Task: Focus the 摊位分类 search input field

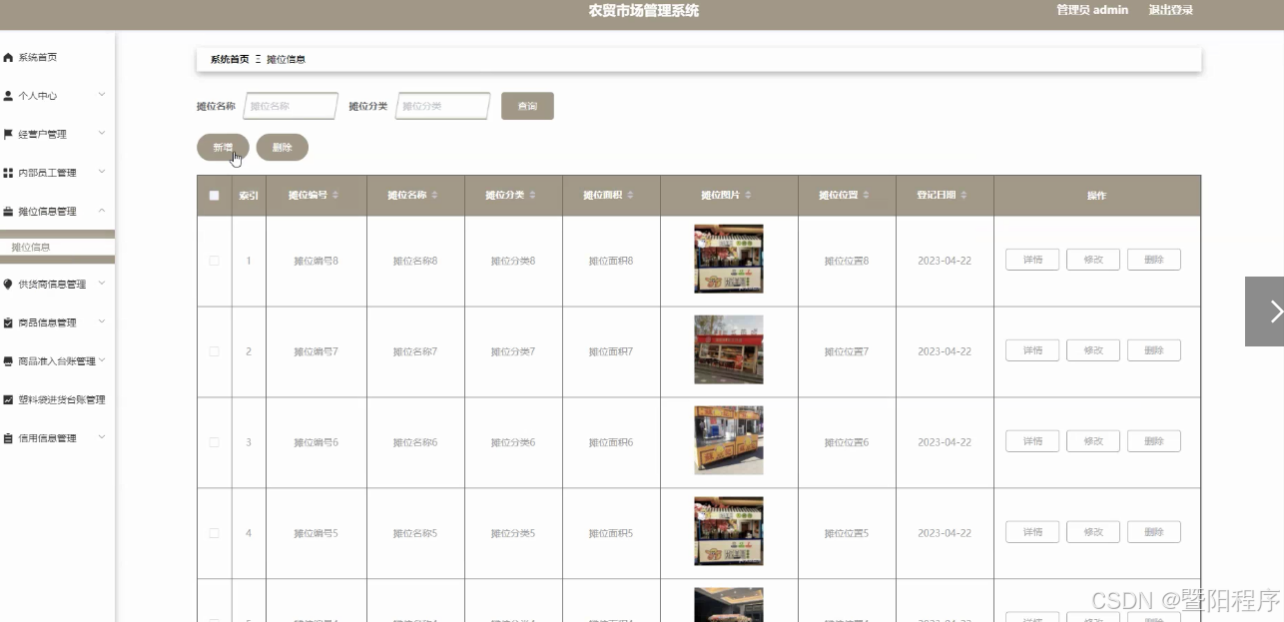Action: pos(443,106)
